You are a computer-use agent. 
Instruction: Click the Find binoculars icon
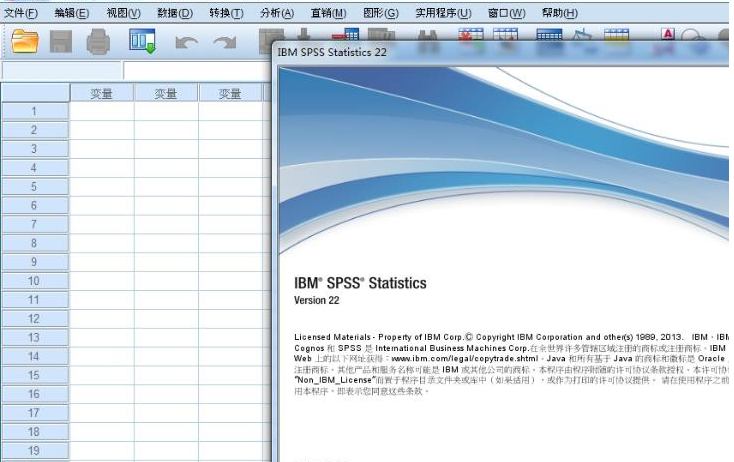click(x=427, y=36)
